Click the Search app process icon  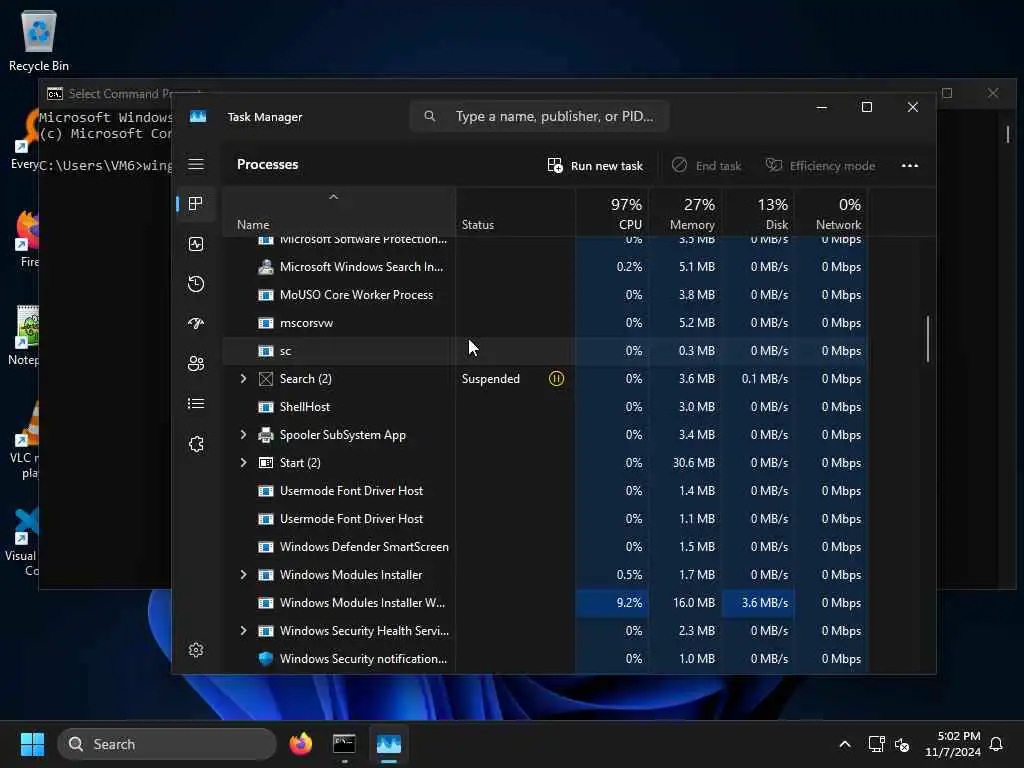click(266, 379)
